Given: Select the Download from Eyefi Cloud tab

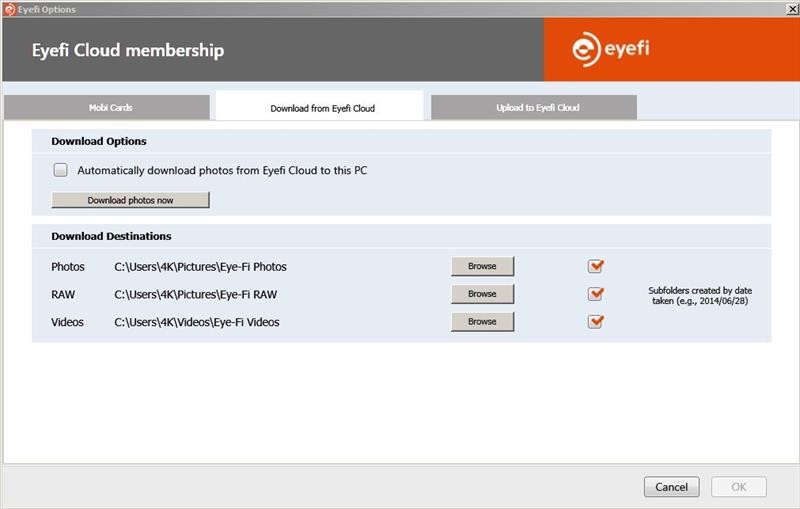Looking at the screenshot, I should [x=320, y=106].
